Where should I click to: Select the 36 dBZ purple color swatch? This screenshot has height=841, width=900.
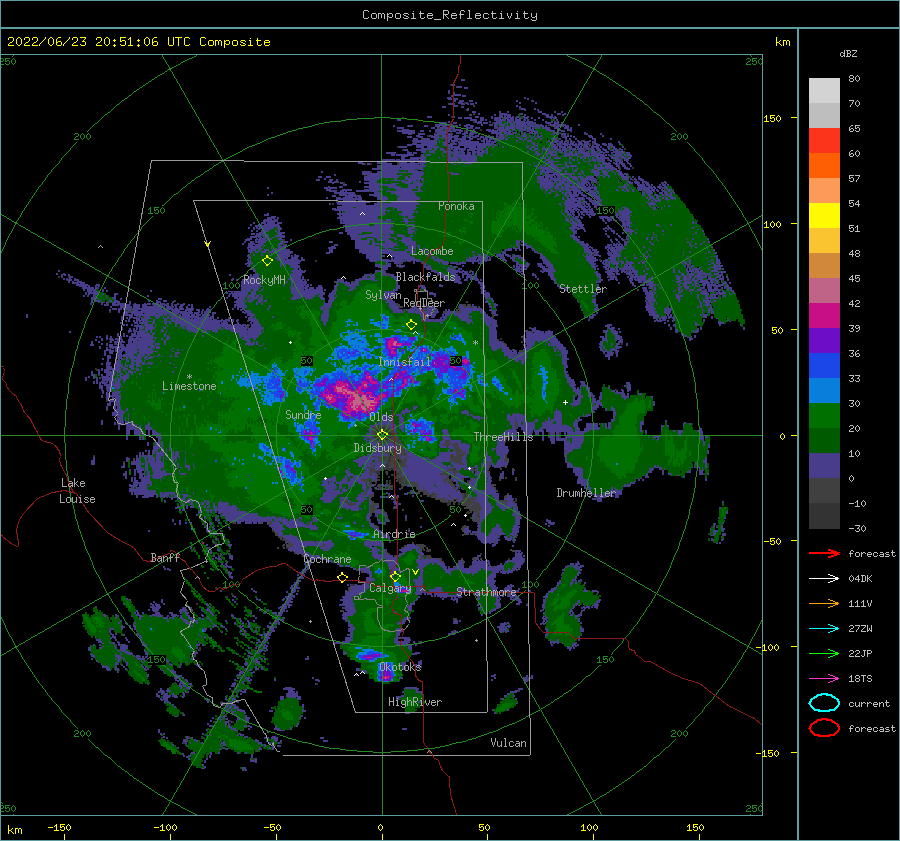coord(824,340)
